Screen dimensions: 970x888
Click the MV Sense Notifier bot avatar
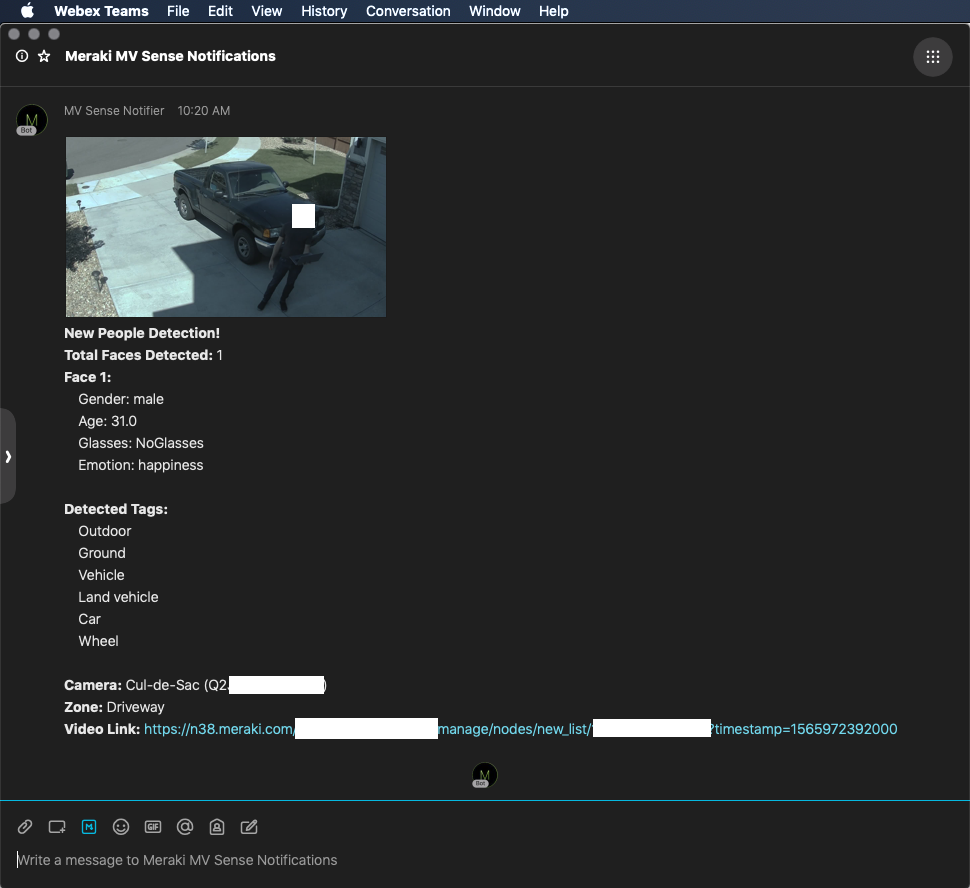tap(32, 120)
